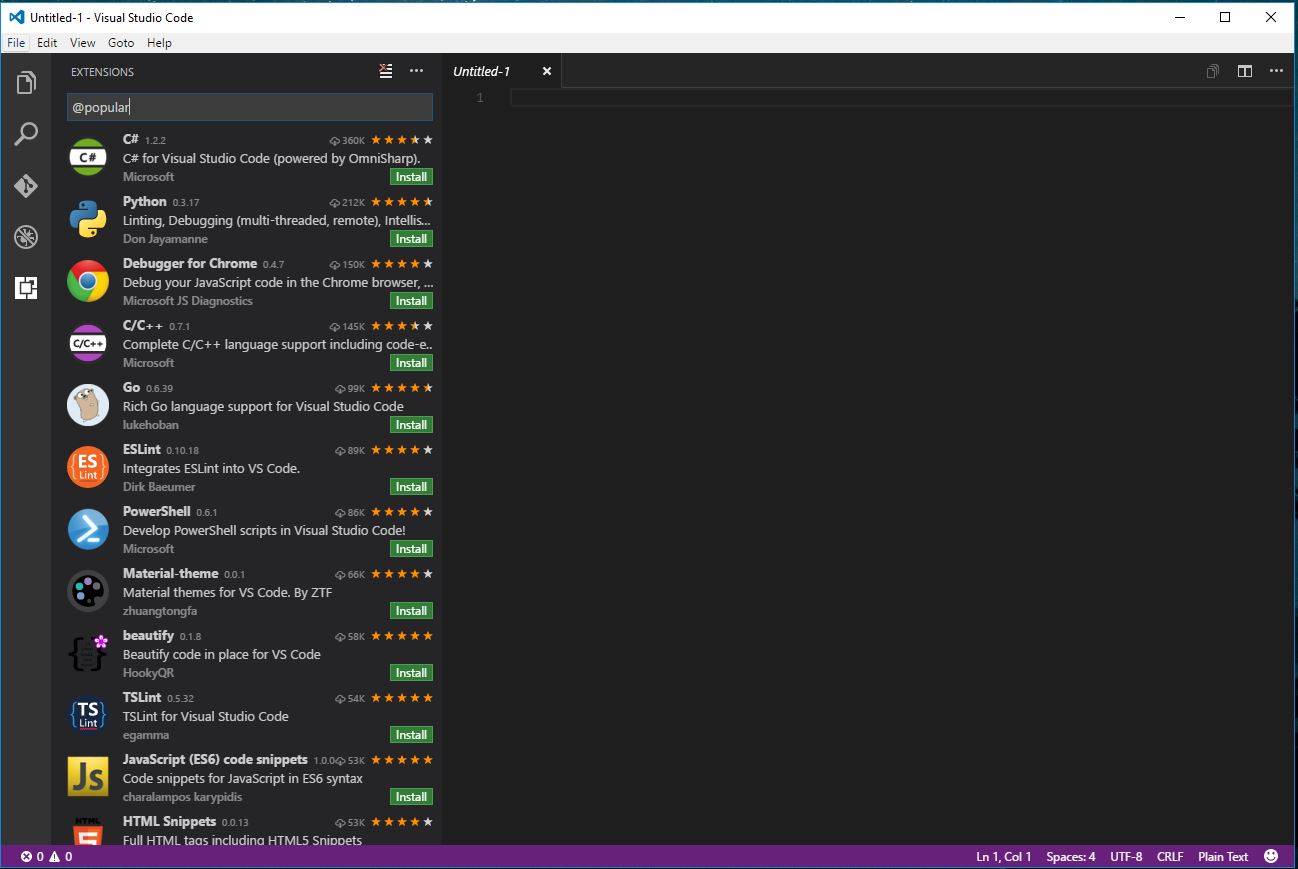
Task: Click Open Changes icon in editor toolbar
Action: point(1213,71)
